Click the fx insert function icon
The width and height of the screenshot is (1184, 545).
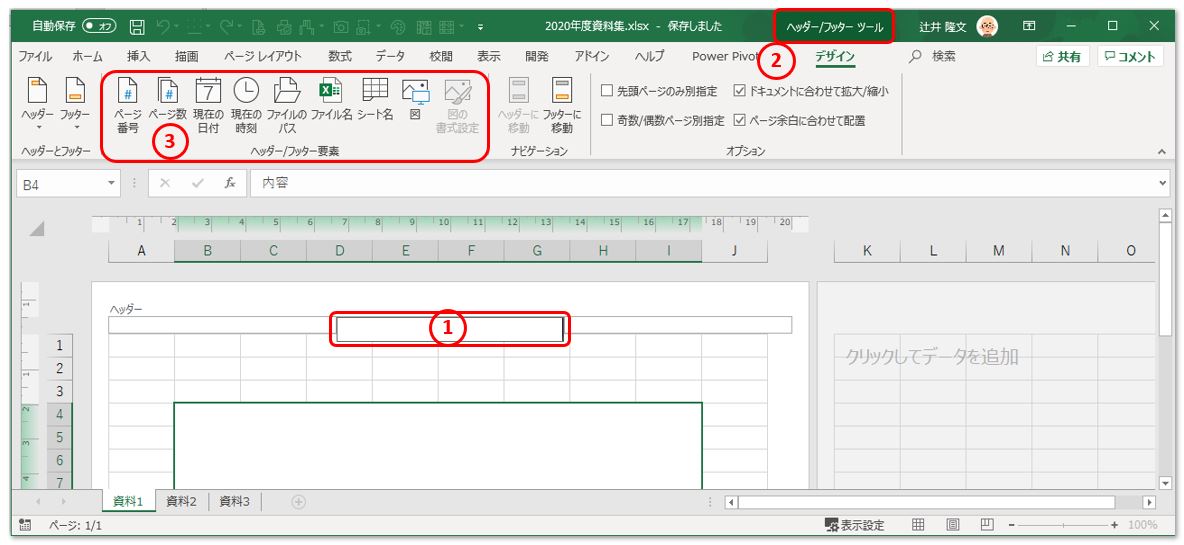(x=230, y=183)
